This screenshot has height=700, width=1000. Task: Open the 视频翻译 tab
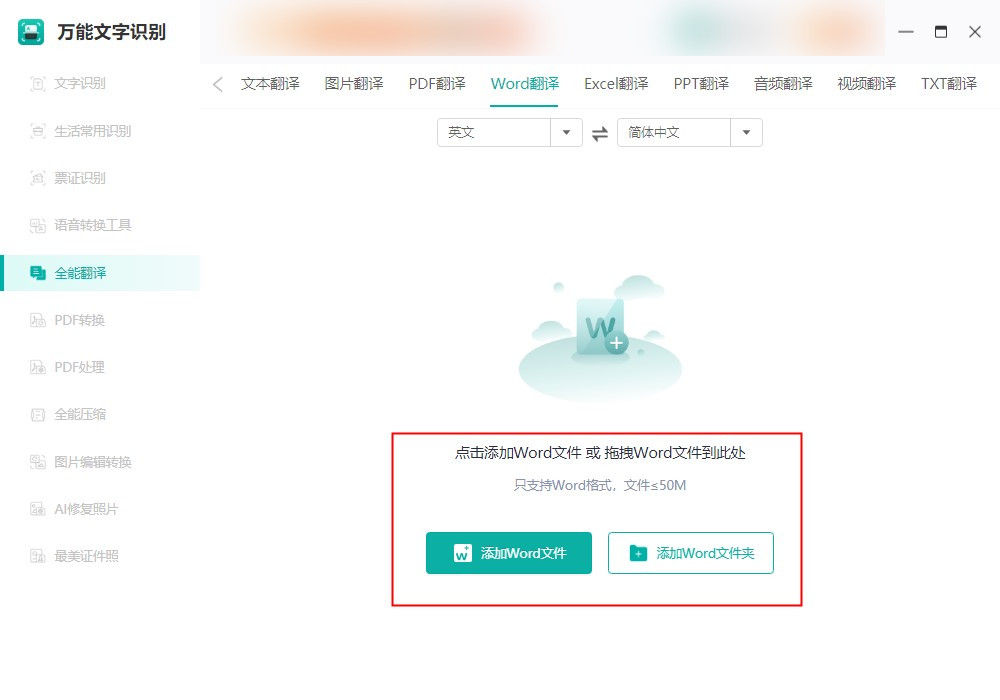pos(867,84)
